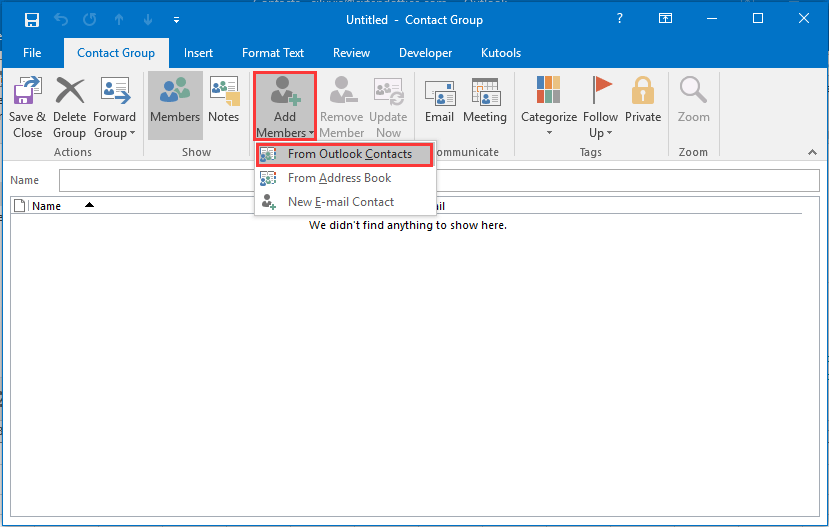Viewport: 829px width, 527px height.
Task: Switch to the Insert tab
Action: click(x=198, y=53)
